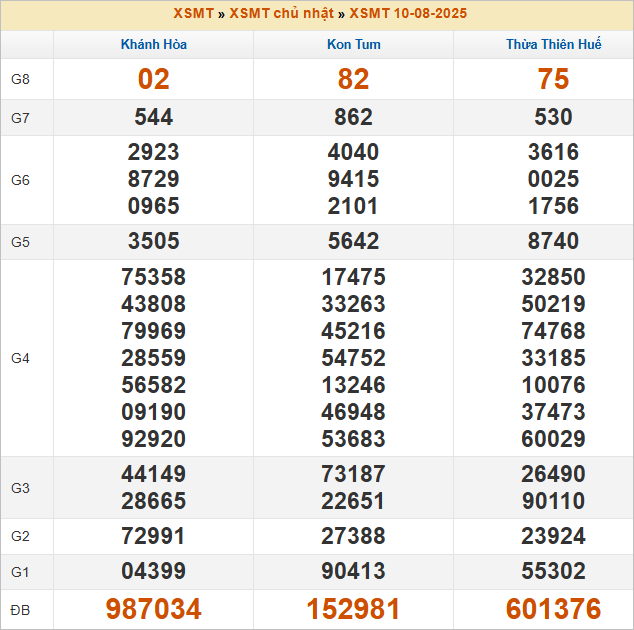Select the G8 result 82
The width and height of the screenshot is (634, 630).
tap(353, 80)
